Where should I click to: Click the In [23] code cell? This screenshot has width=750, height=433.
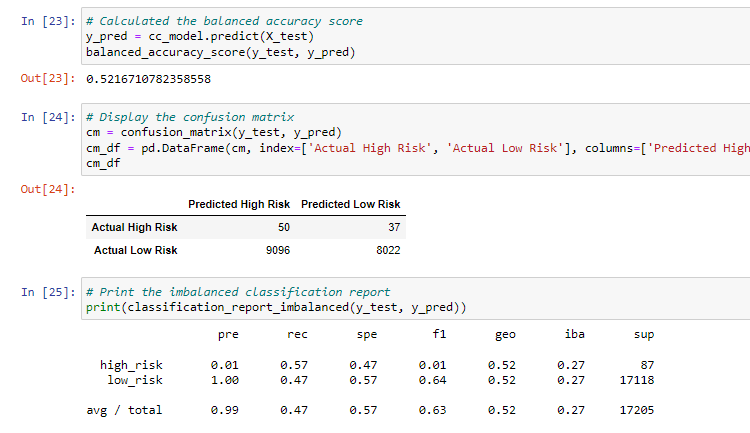click(416, 36)
